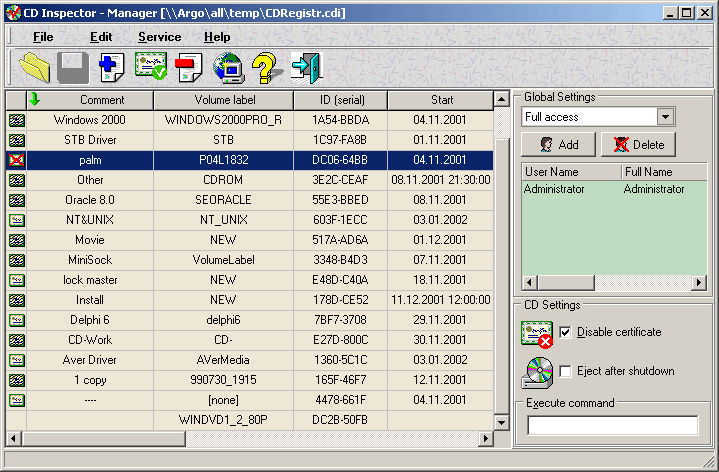This screenshot has height=472, width=719.
Task: Click the certificate icon of the STB Driver row
Action: [x=17, y=140]
